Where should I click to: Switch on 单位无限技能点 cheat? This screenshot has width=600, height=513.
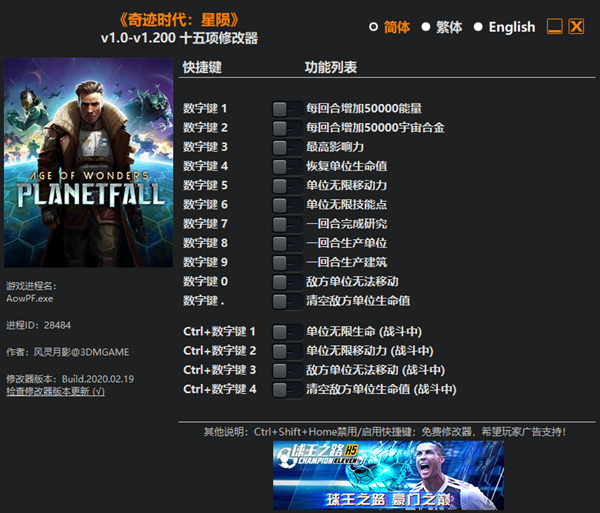(287, 204)
